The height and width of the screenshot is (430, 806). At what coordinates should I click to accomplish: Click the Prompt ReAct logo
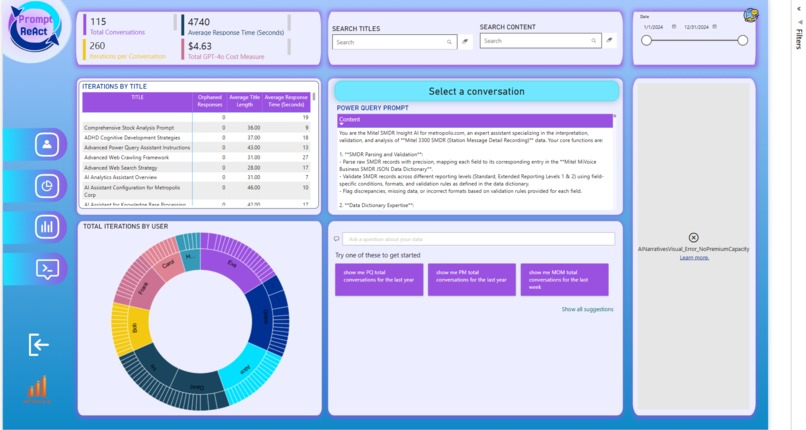[x=35, y=27]
